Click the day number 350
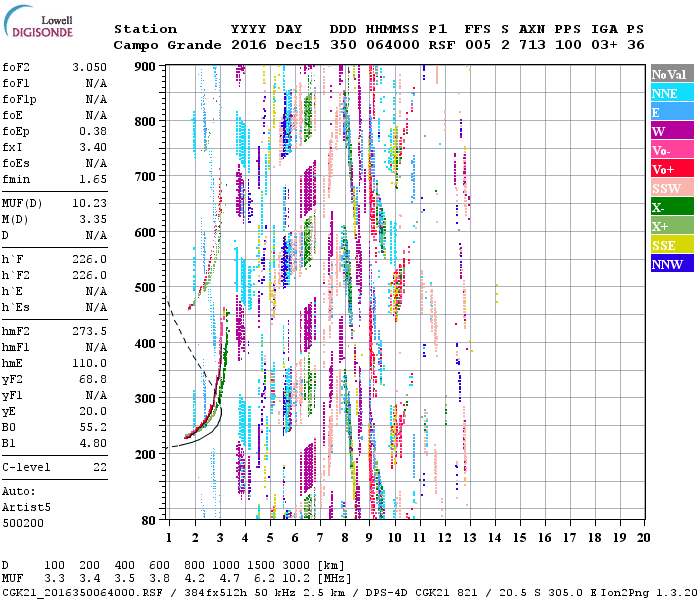Viewport: 700px width, 600px height. pyautogui.click(x=343, y=45)
